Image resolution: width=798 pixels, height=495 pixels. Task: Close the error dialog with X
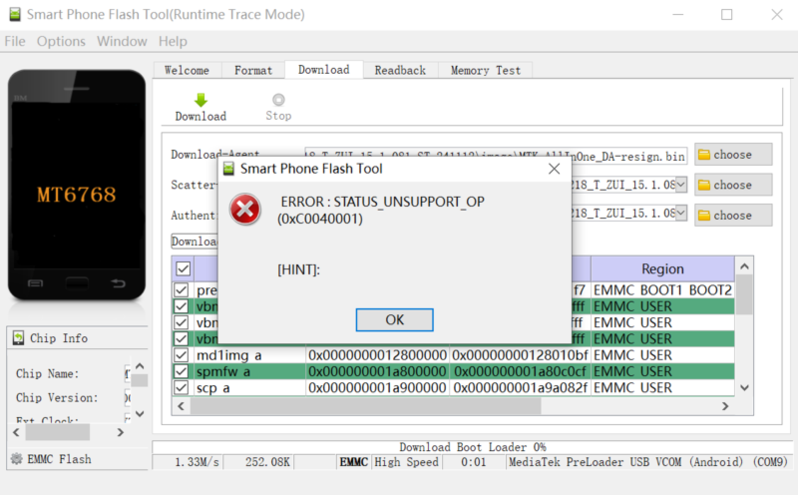[552, 169]
